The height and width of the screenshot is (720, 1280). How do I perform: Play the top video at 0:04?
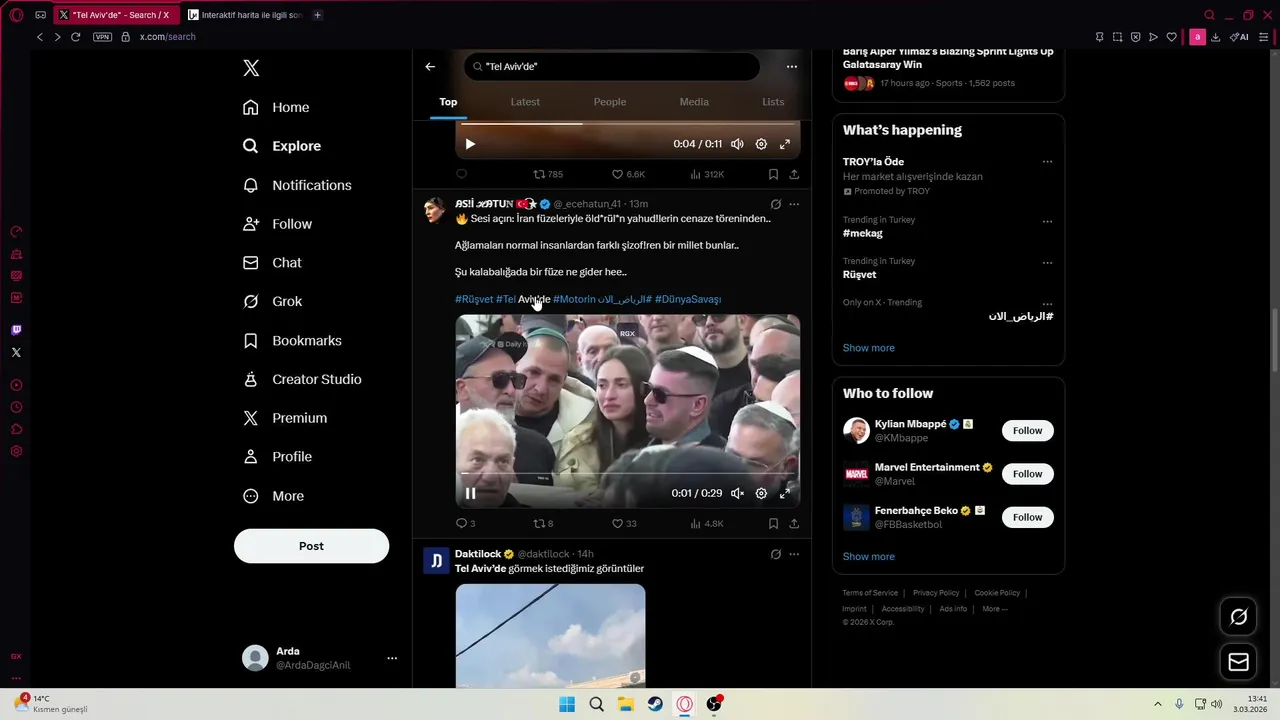(x=470, y=144)
